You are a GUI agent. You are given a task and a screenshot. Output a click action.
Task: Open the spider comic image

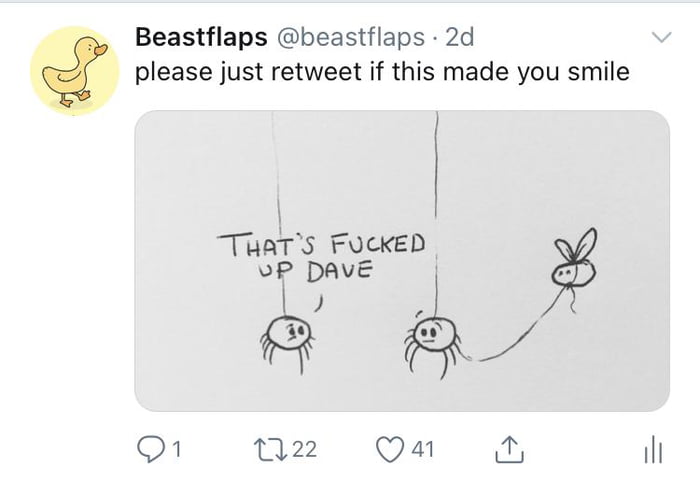[x=401, y=260]
